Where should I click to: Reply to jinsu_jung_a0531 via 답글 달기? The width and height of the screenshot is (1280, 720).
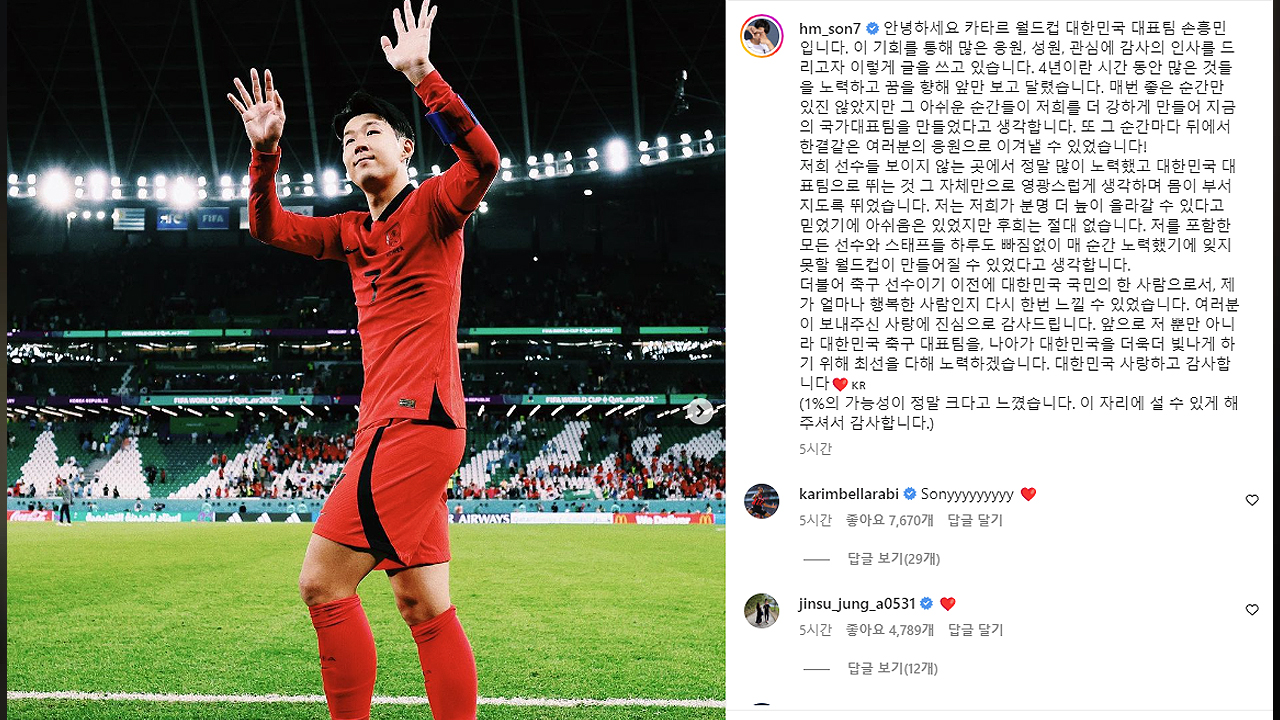(x=975, y=631)
